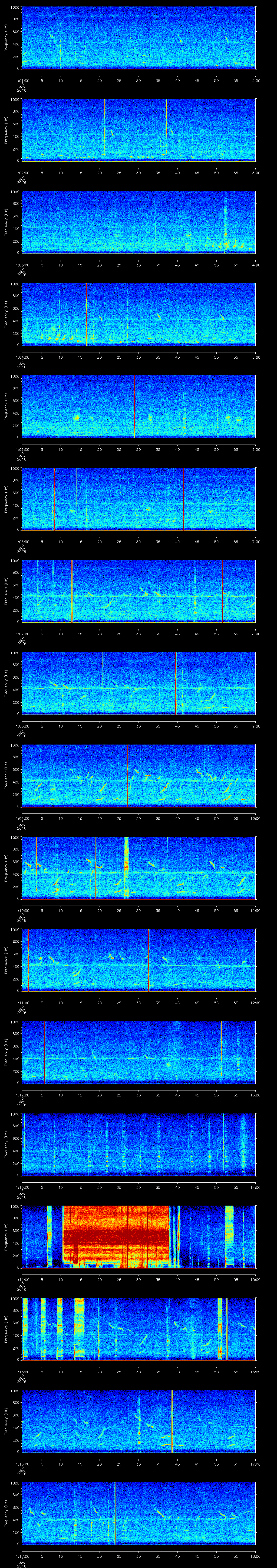Viewport: 277px width, 1568px height.
Task: Click the 1:13:00 start time label
Action: click(22, 1187)
